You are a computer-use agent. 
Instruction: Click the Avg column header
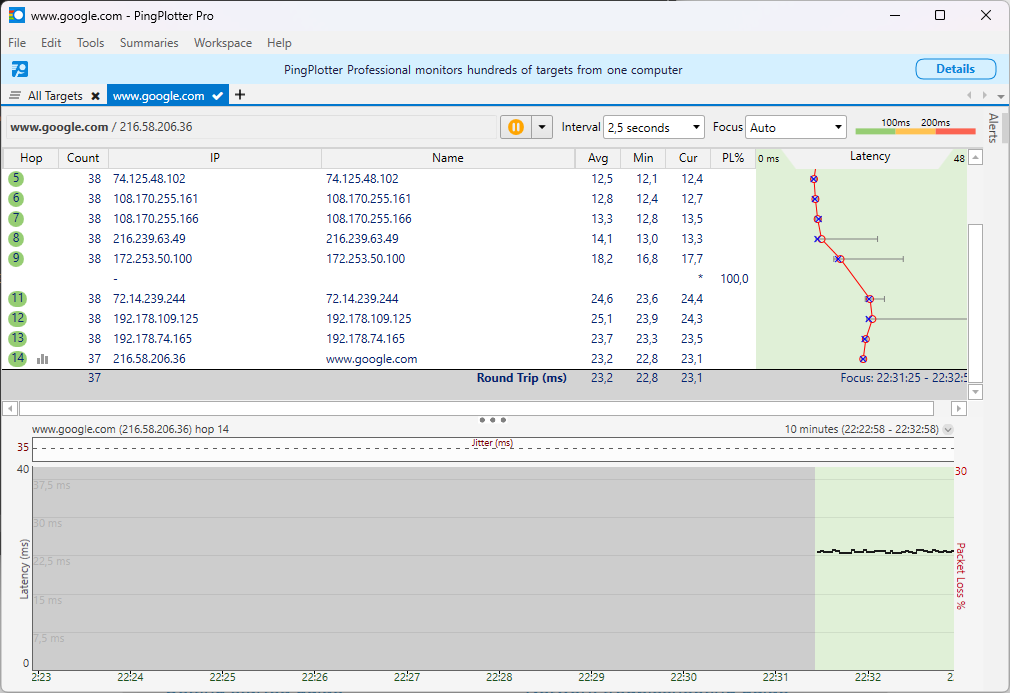598,158
